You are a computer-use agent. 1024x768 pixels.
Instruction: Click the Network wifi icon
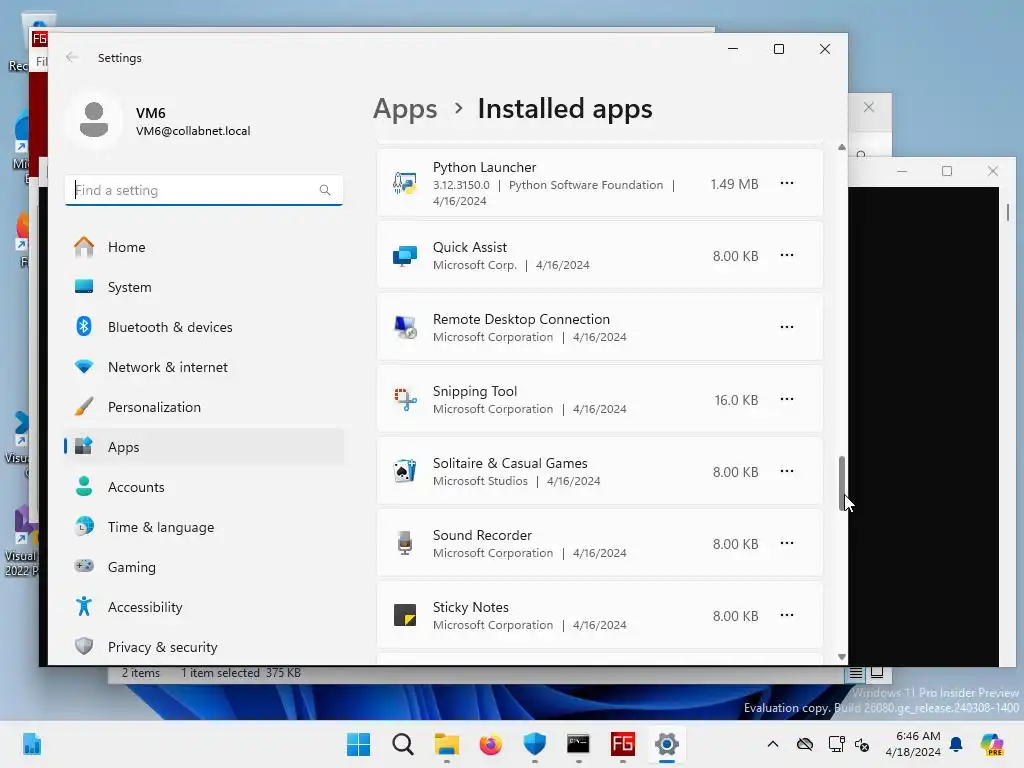tap(84, 366)
